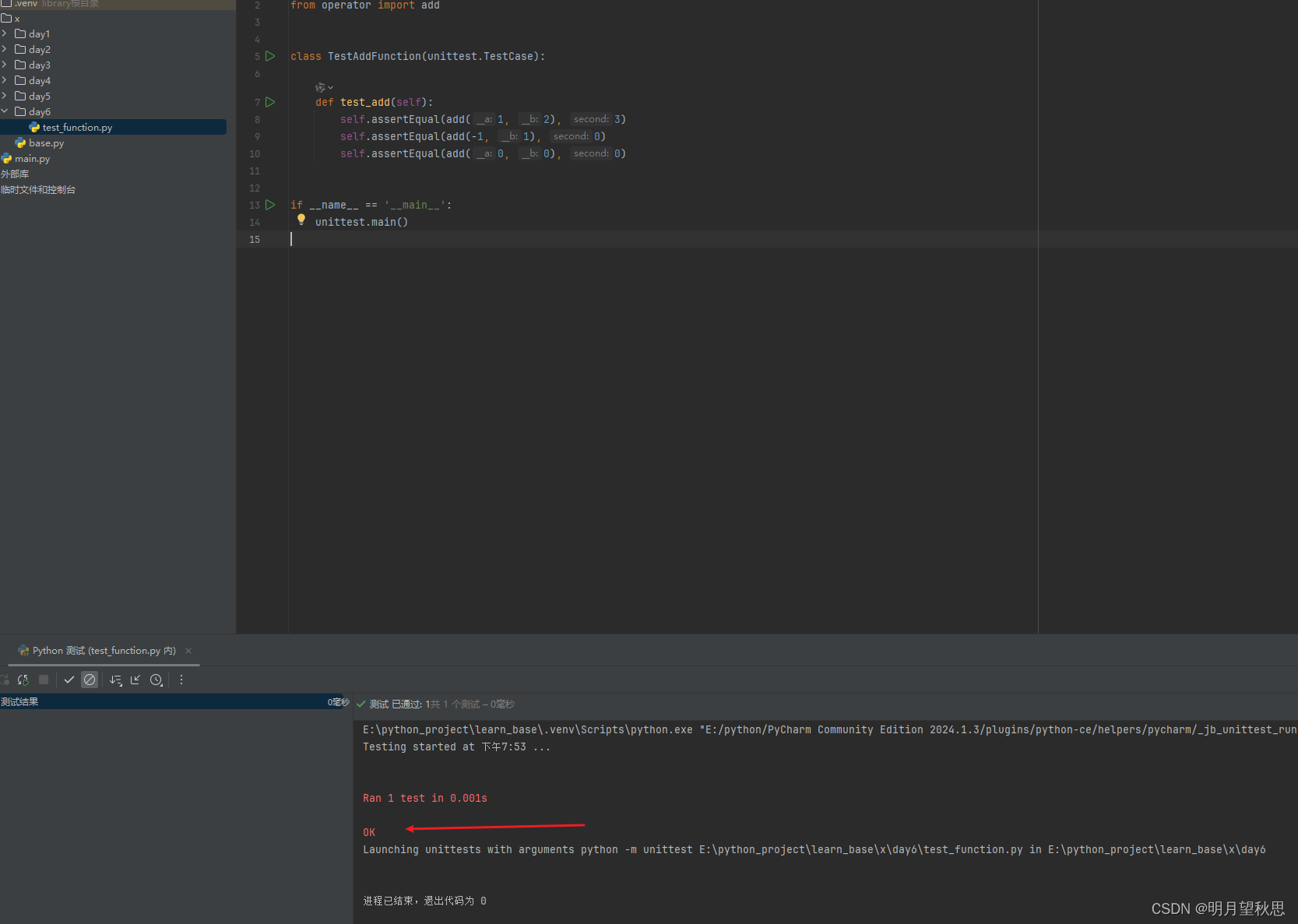Click the green check next to 测试 已通过
The height and width of the screenshot is (924, 1298).
coord(361,704)
